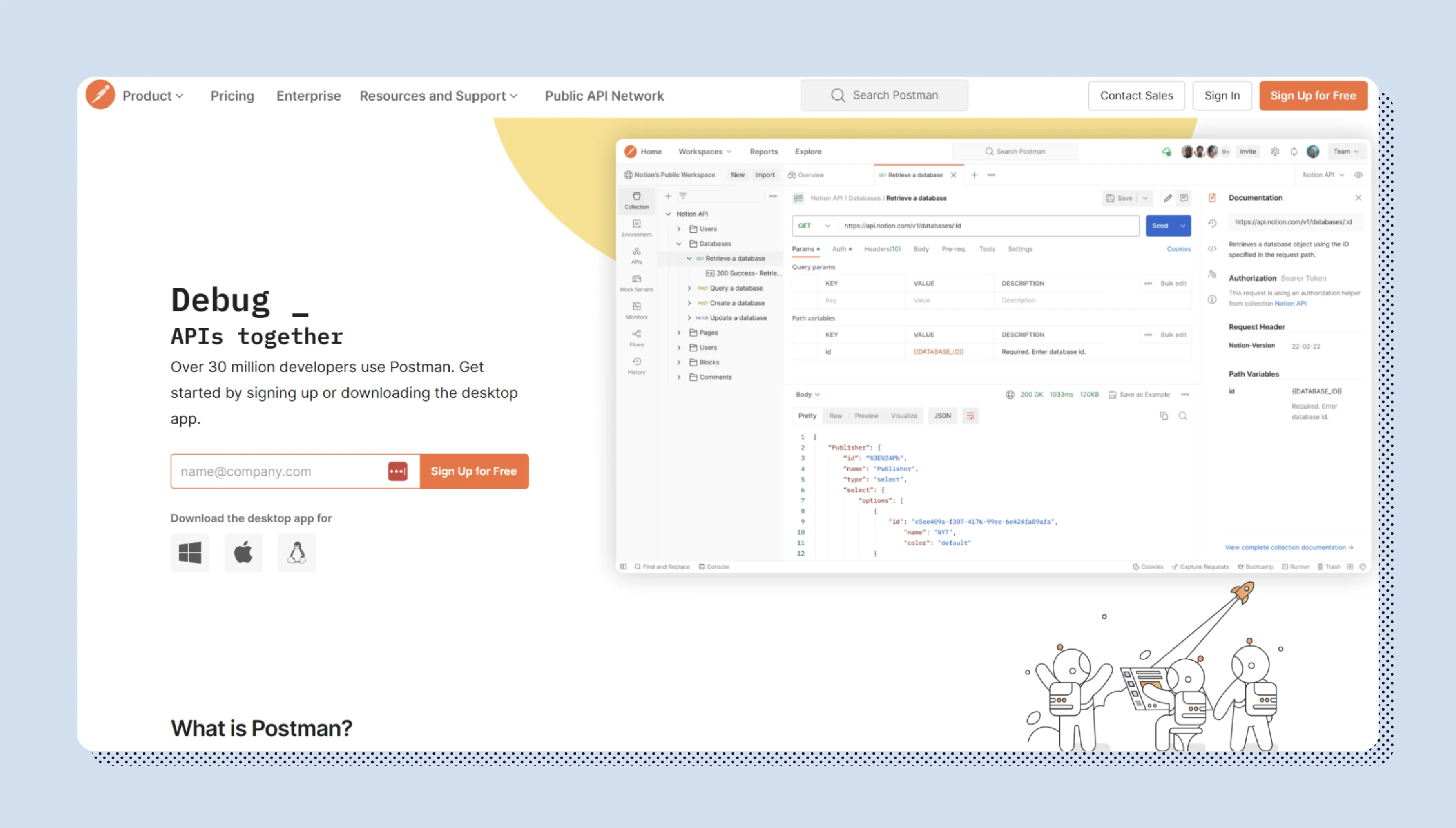Screen dimensions: 1456x828
Task: Download the macOS desktop app
Action: (x=243, y=552)
